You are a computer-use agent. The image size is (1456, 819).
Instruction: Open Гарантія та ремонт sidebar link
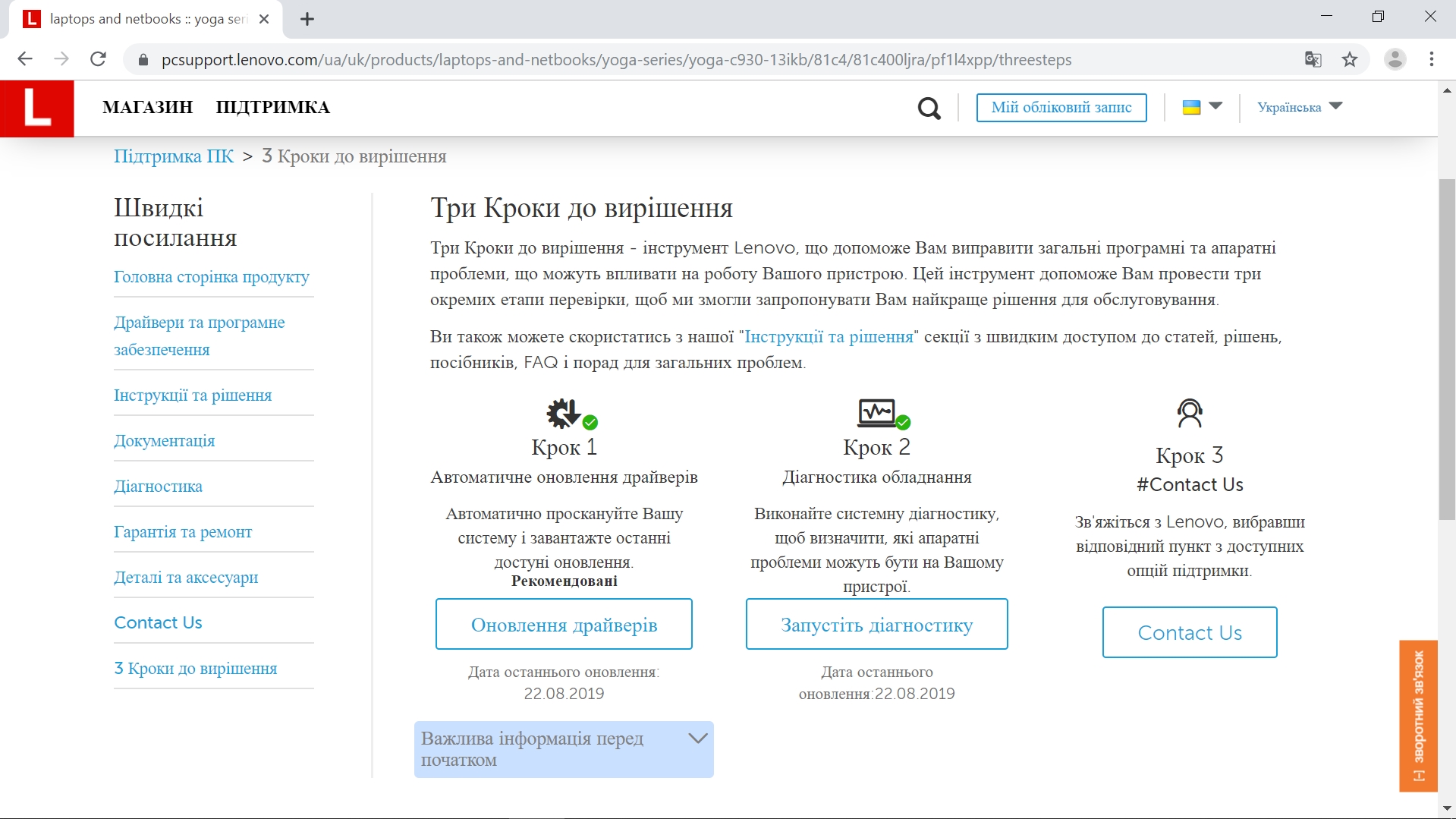(183, 532)
